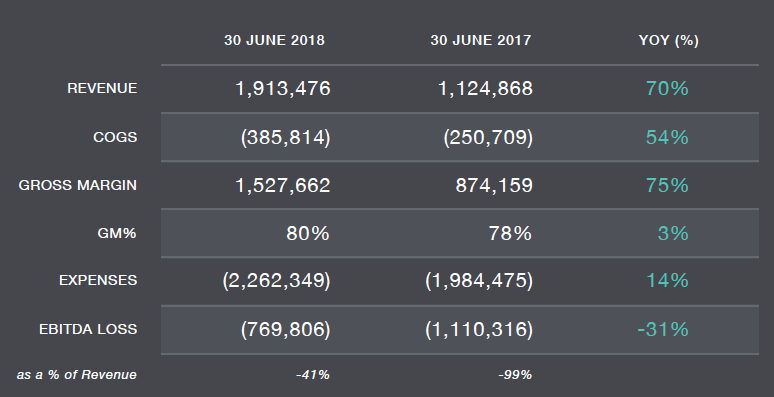Select the GM% row label
The width and height of the screenshot is (774, 397).
[x=117, y=233]
